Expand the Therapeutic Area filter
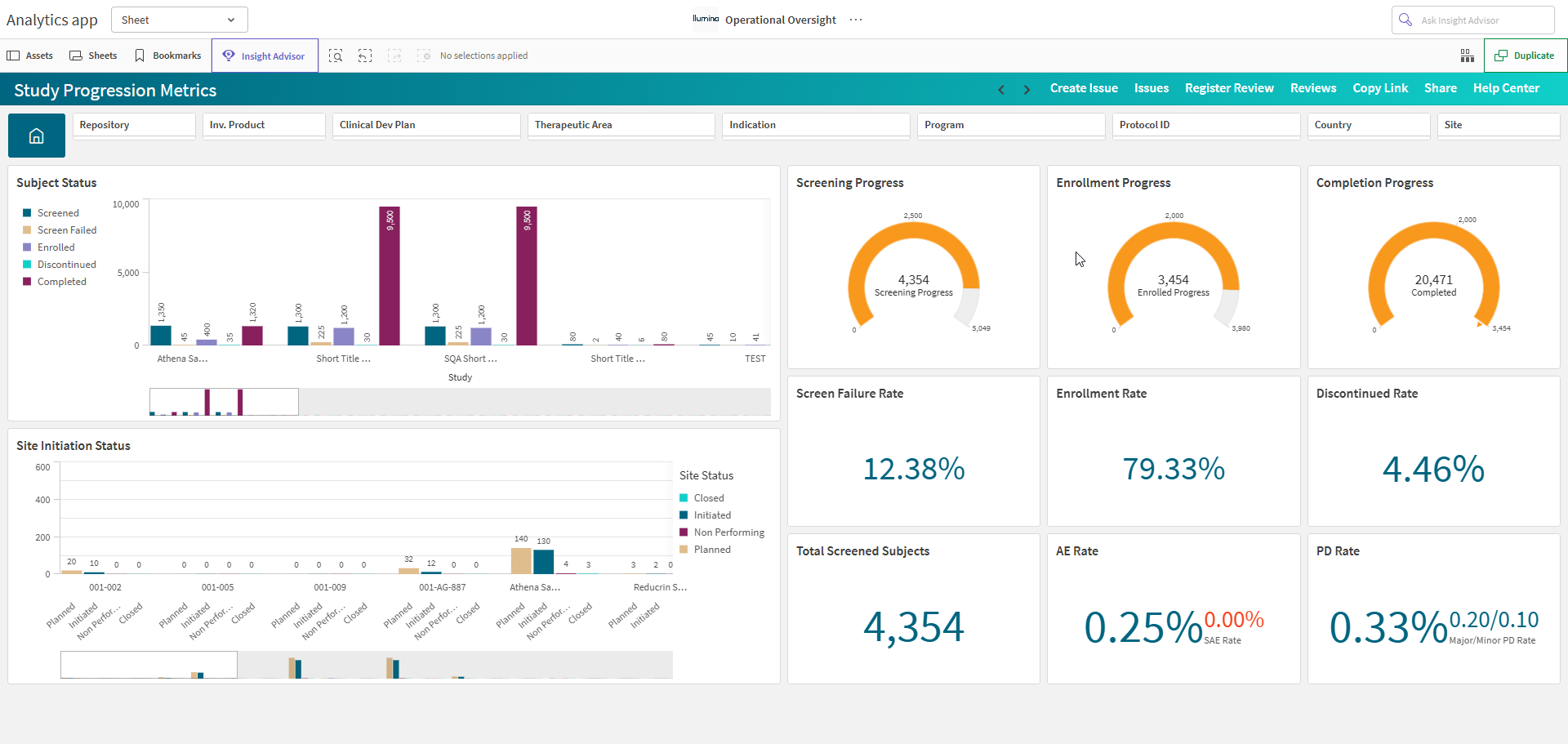 [621, 125]
